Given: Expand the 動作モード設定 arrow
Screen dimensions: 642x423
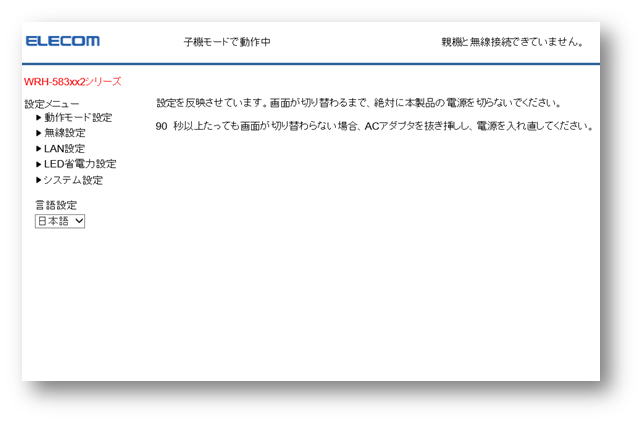Looking at the screenshot, I should click(38, 118).
